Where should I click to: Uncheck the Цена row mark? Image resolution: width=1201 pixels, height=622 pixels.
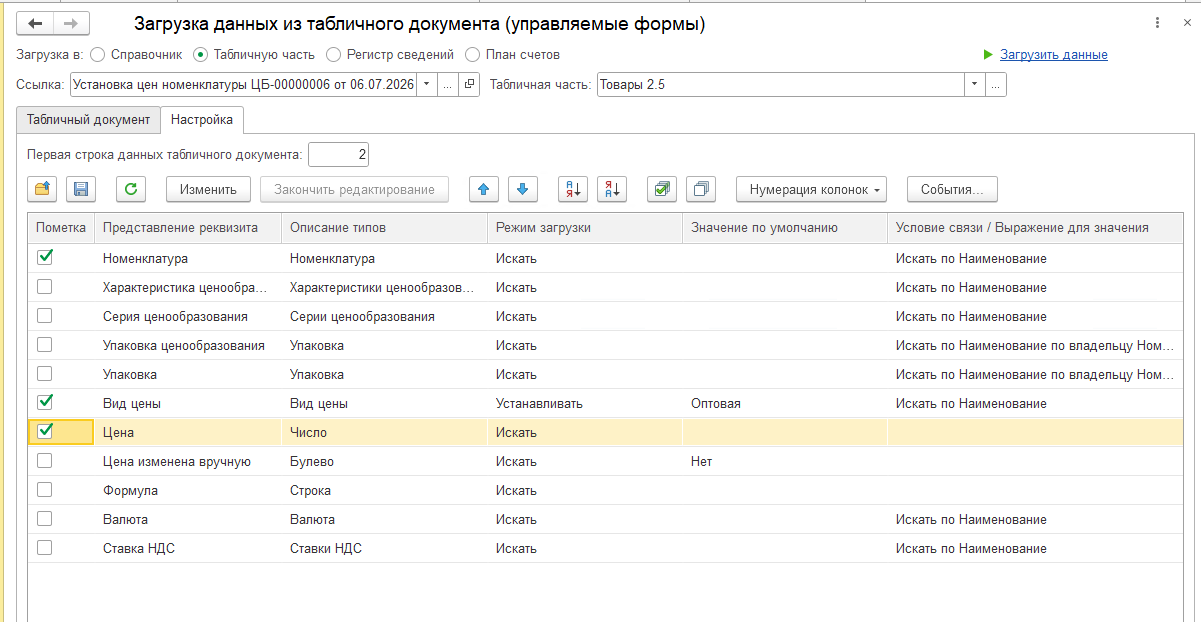click(x=45, y=432)
